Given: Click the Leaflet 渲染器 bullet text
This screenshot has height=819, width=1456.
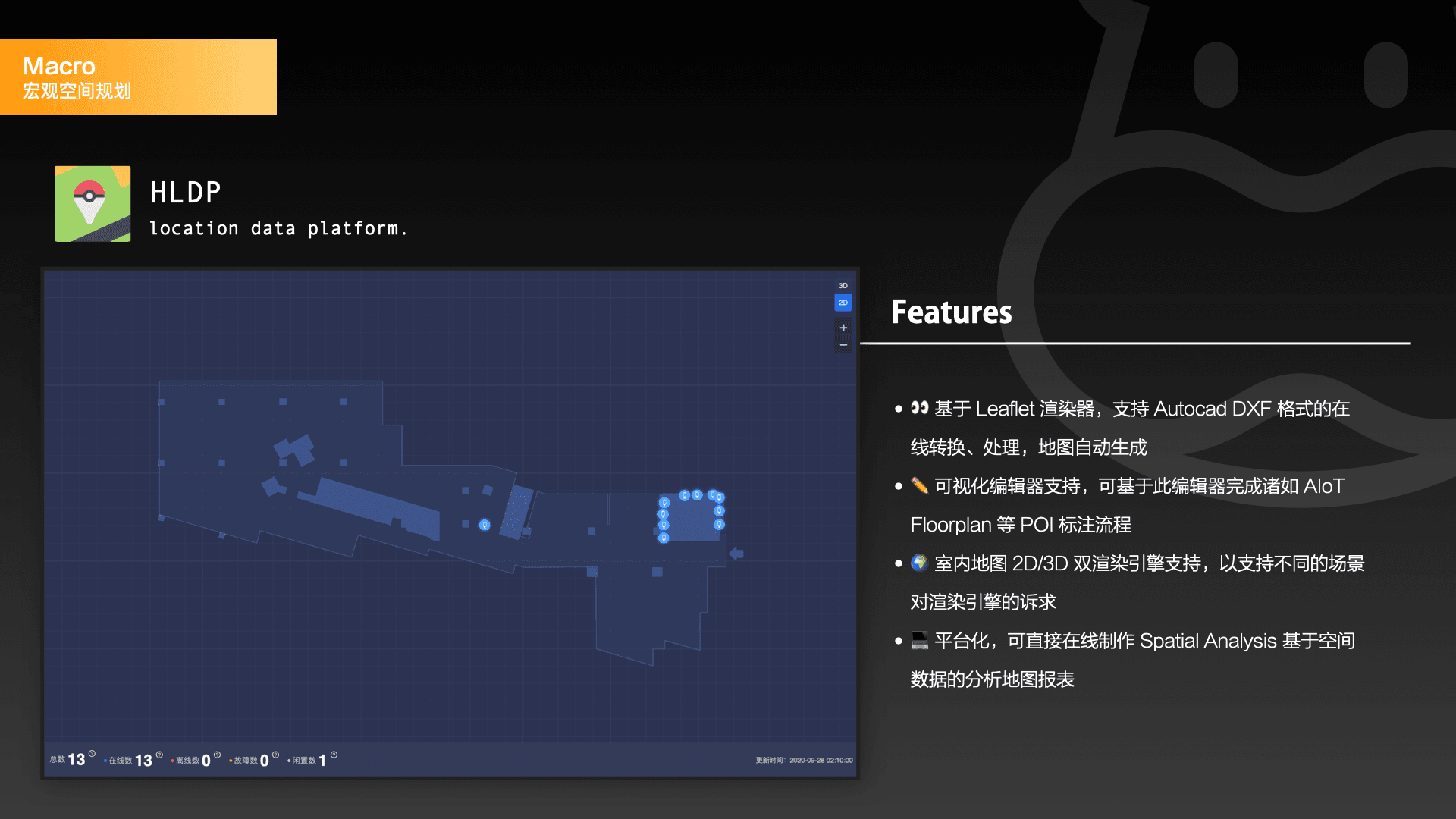Looking at the screenshot, I should pyautogui.click(x=1130, y=428).
